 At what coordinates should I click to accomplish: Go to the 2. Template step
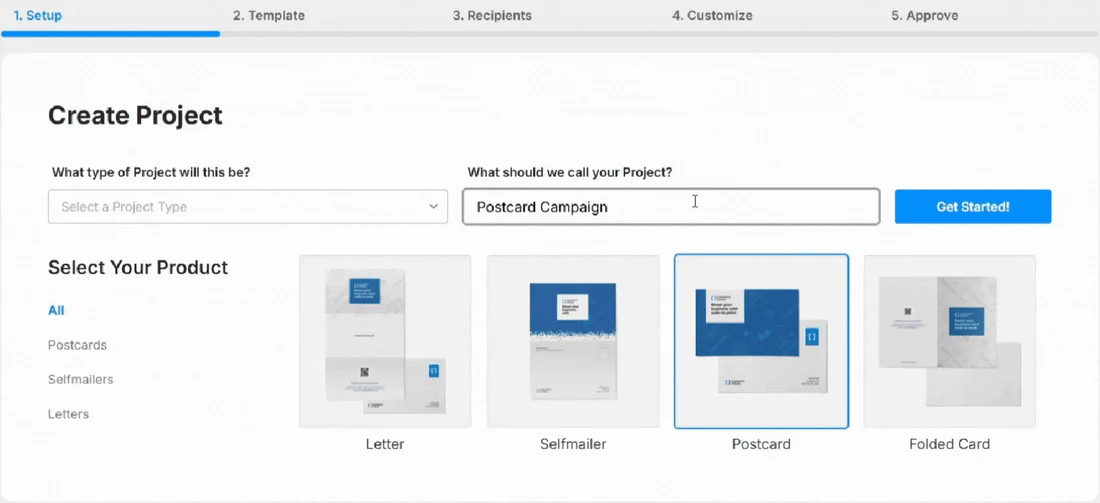(x=269, y=15)
